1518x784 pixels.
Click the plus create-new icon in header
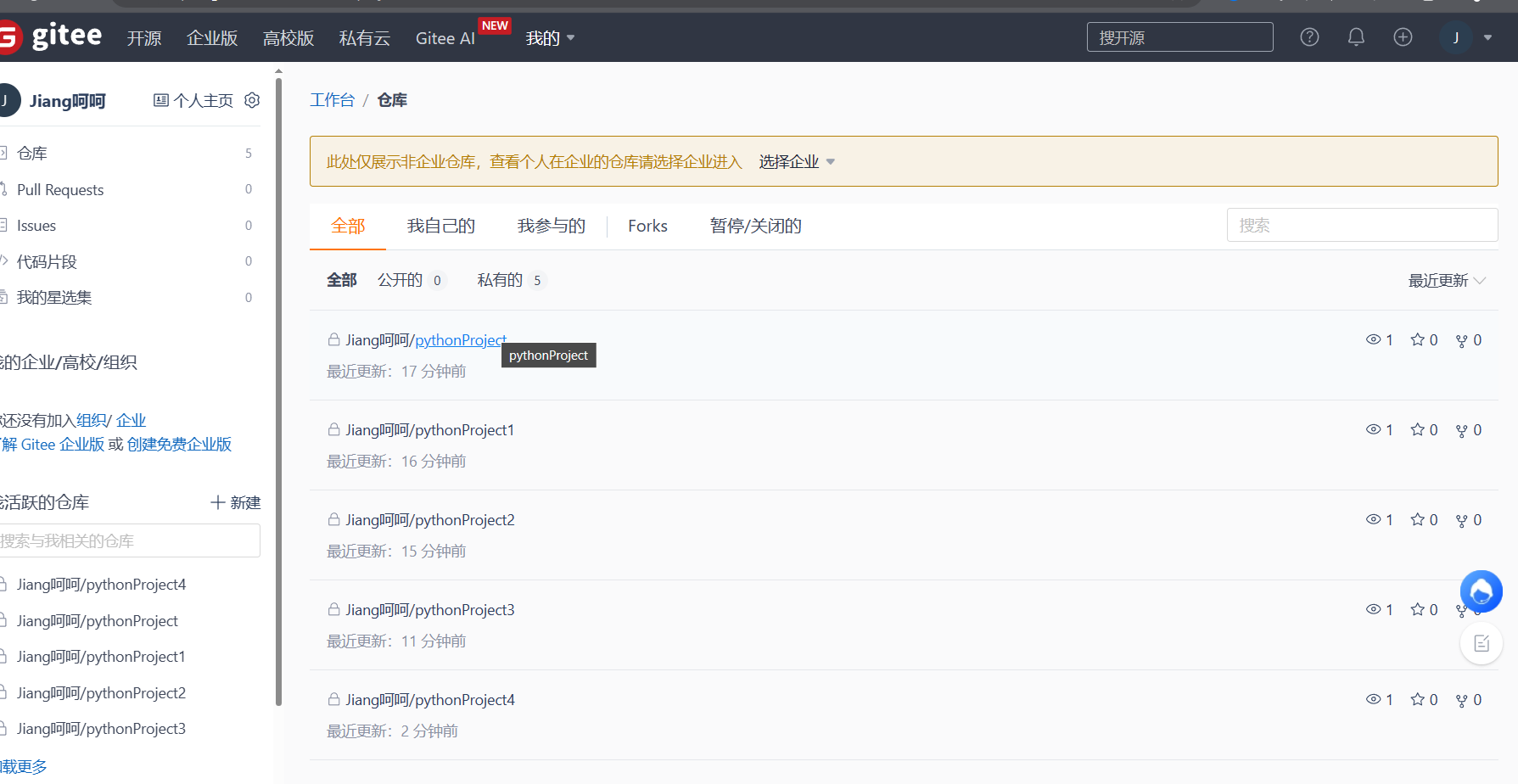click(x=1403, y=37)
